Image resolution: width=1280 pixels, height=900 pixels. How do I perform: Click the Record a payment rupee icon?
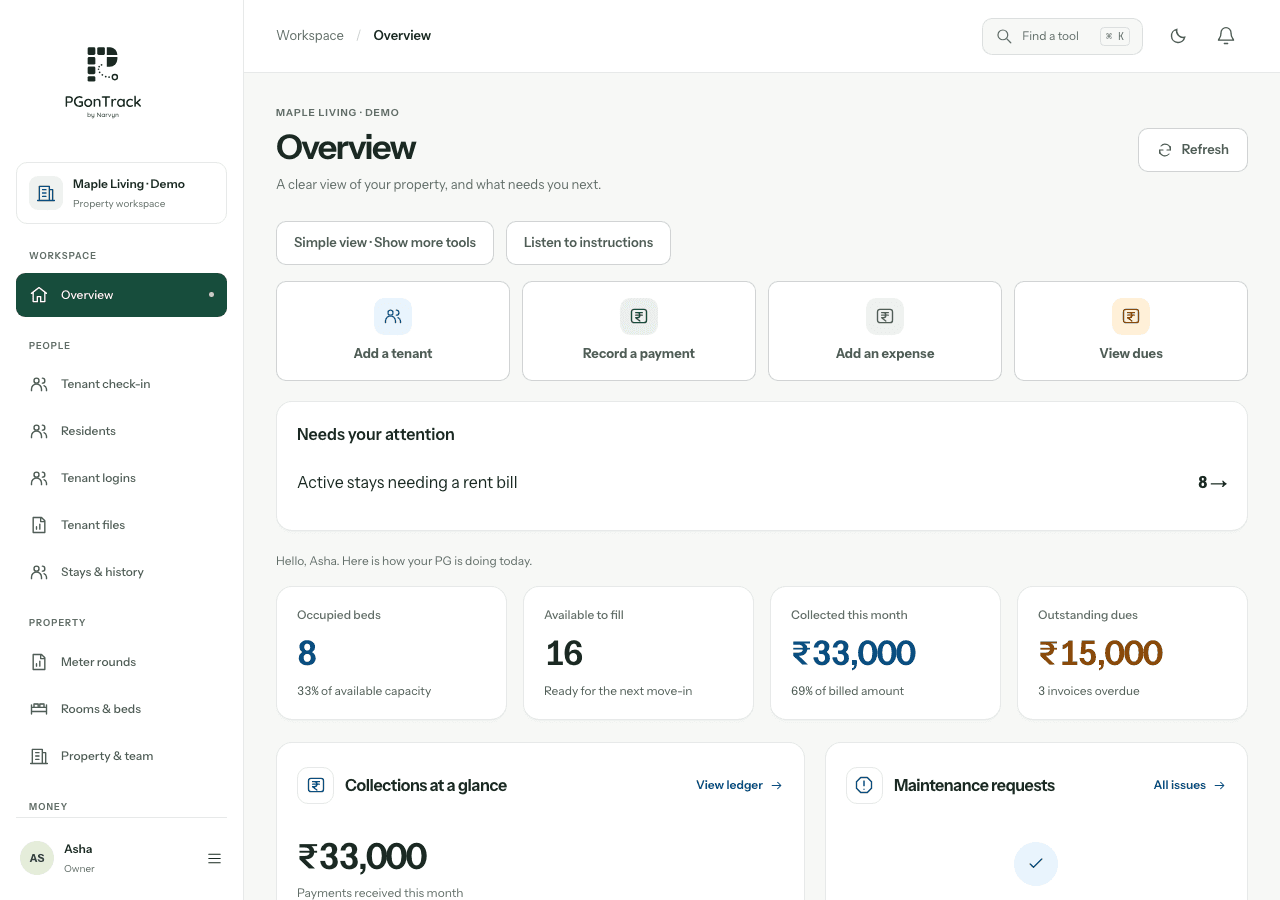(639, 316)
